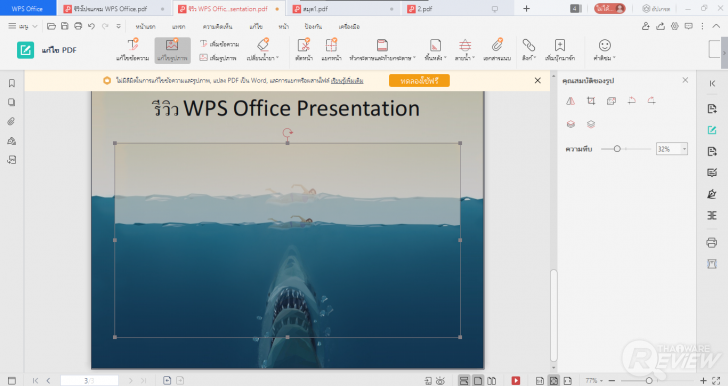Screen dimensions: 728x386
Task: Adjust the zoom slider in status bar
Action: click(x=649, y=380)
